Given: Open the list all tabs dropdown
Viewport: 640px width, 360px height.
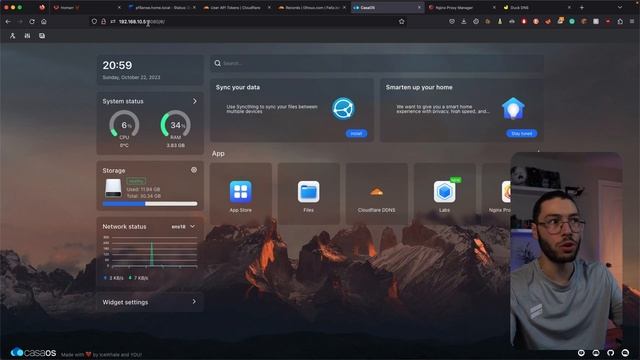Looking at the screenshot, I should (x=620, y=7).
